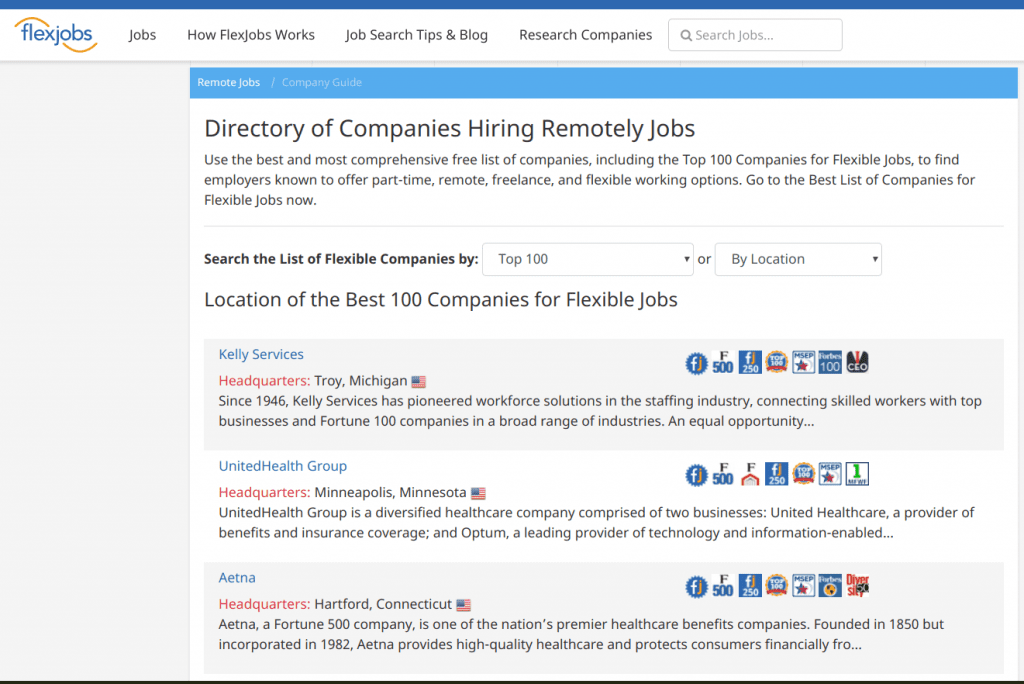Image resolution: width=1024 pixels, height=684 pixels.
Task: Click Kelly Services' FJ seal badge
Action: point(696,363)
